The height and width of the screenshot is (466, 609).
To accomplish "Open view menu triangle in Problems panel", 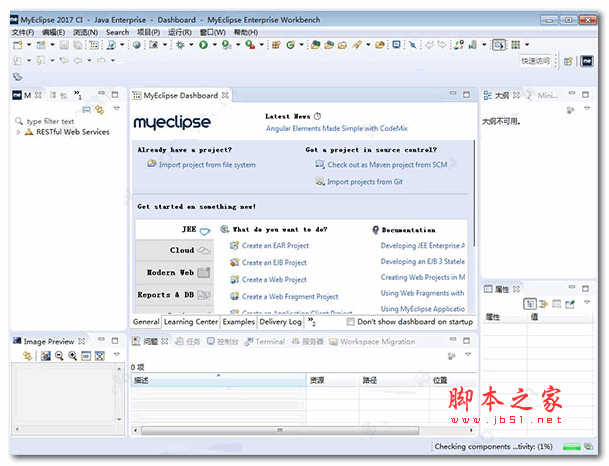I will coord(468,355).
